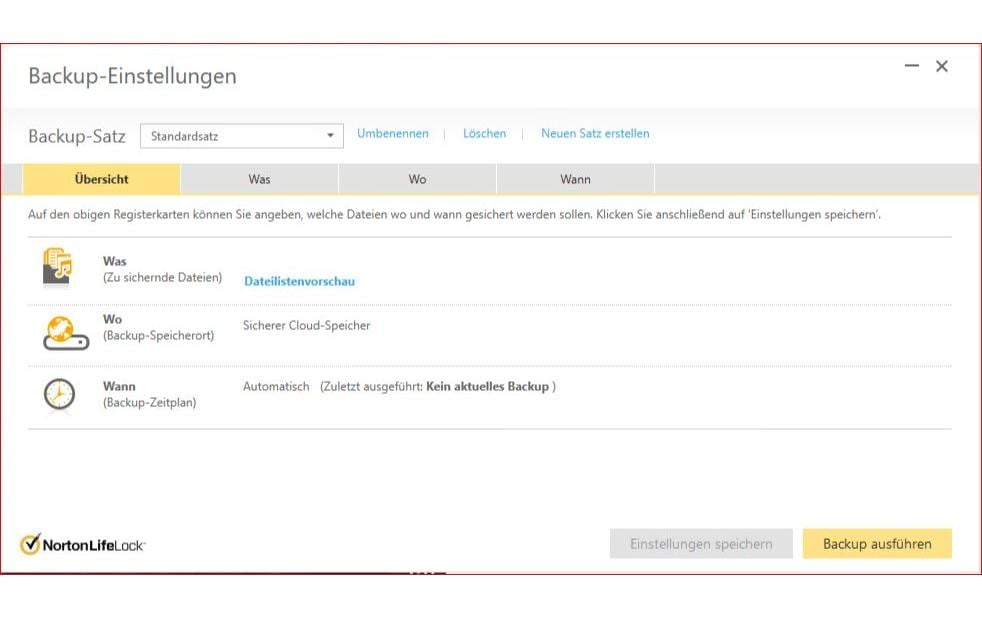
Task: Click Neuen Satz erstellen
Action: pos(595,133)
